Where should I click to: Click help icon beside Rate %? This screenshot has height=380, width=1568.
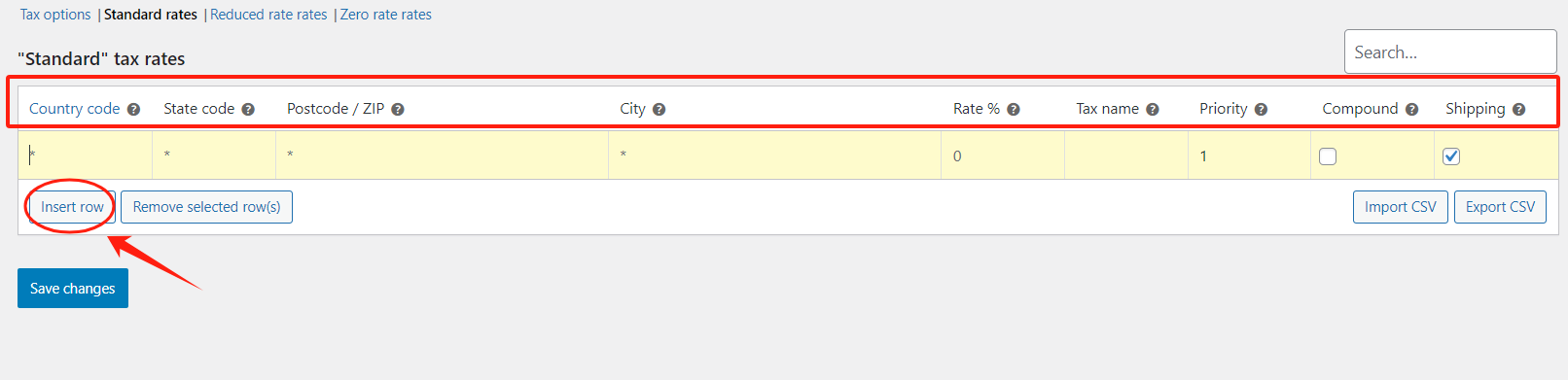point(1014,110)
